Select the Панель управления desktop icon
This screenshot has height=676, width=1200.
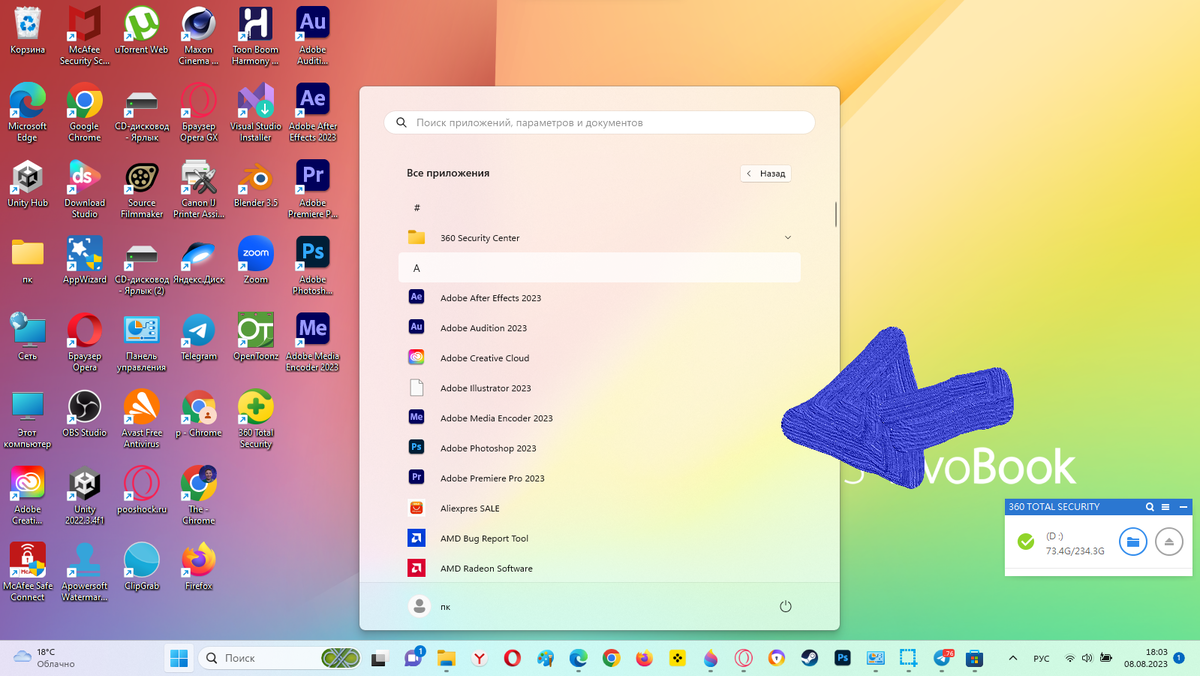click(141, 342)
